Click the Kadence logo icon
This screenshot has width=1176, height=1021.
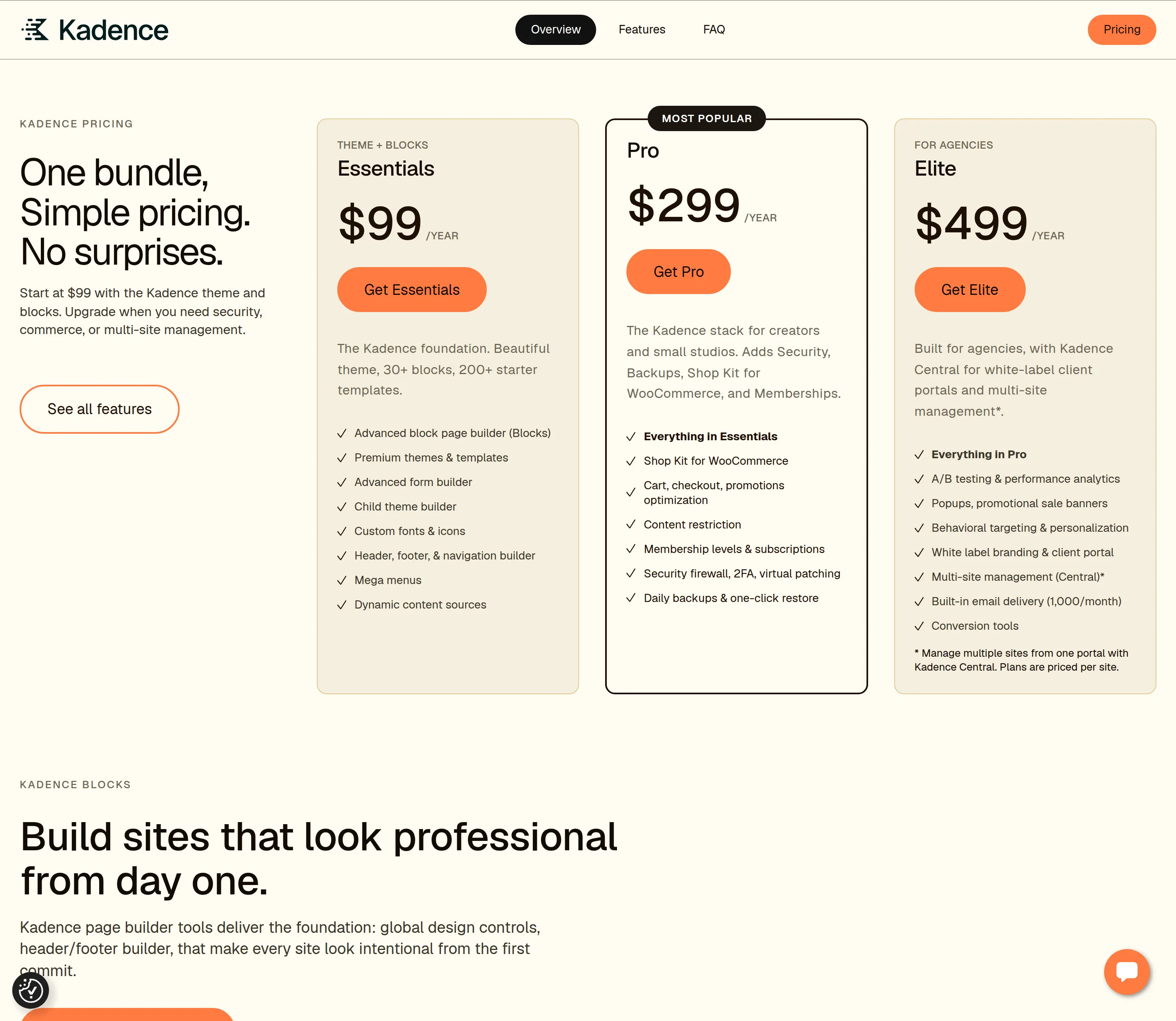tap(36, 30)
